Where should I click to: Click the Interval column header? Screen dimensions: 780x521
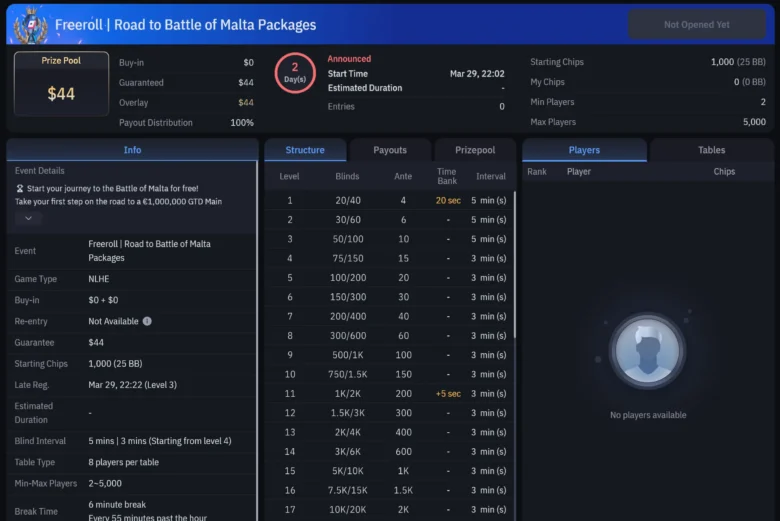tap(490, 176)
